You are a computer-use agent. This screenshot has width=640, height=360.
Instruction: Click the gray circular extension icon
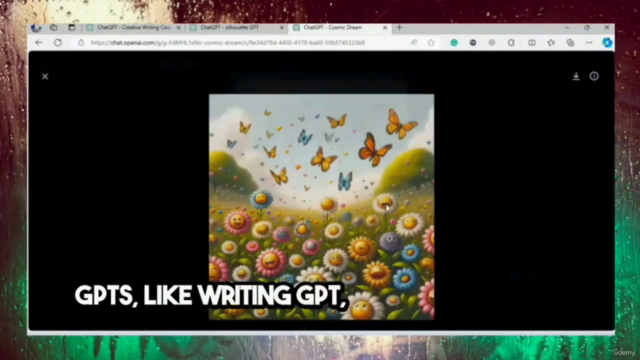tap(492, 42)
